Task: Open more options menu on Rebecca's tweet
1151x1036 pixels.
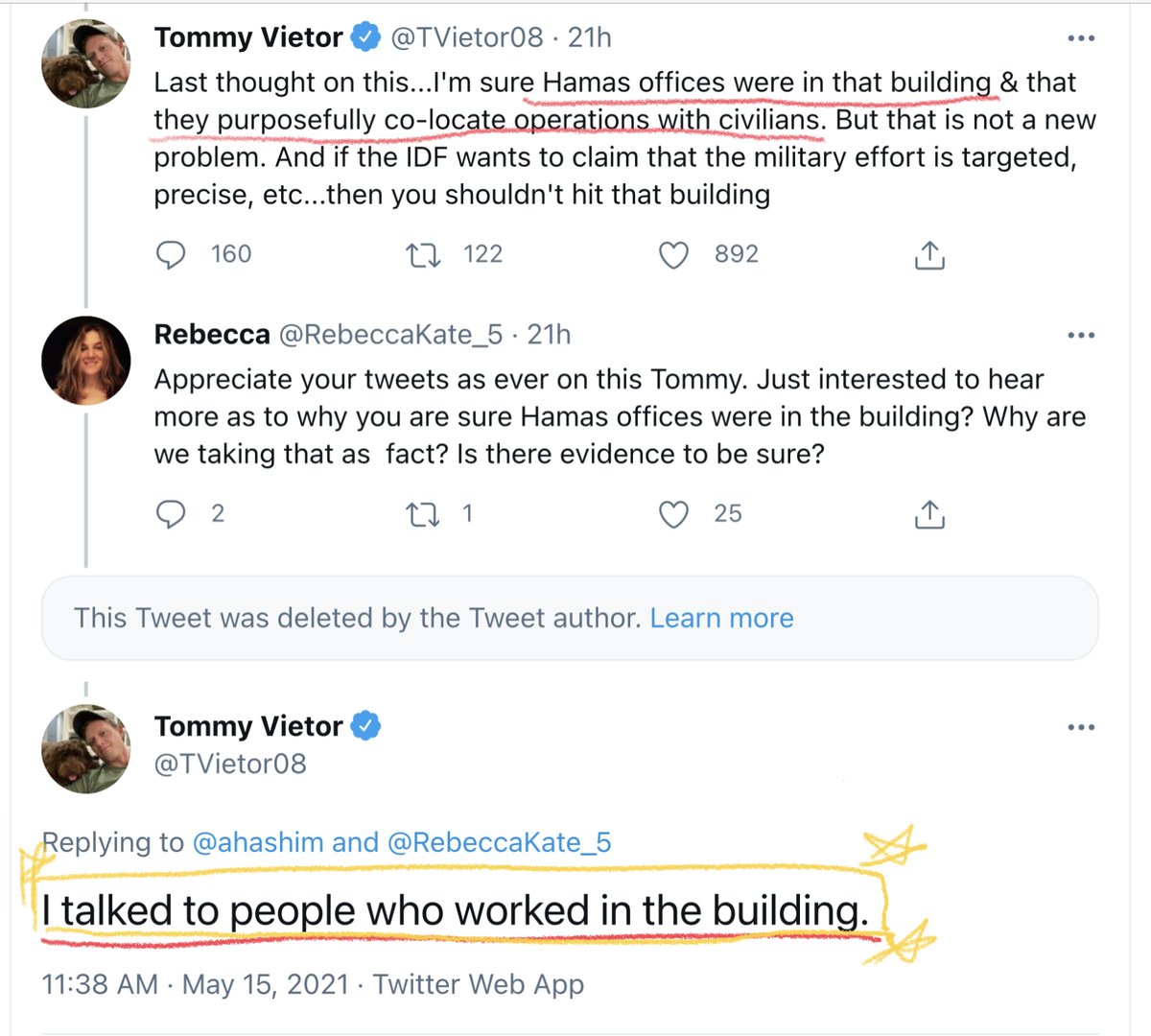Action: [x=1081, y=335]
